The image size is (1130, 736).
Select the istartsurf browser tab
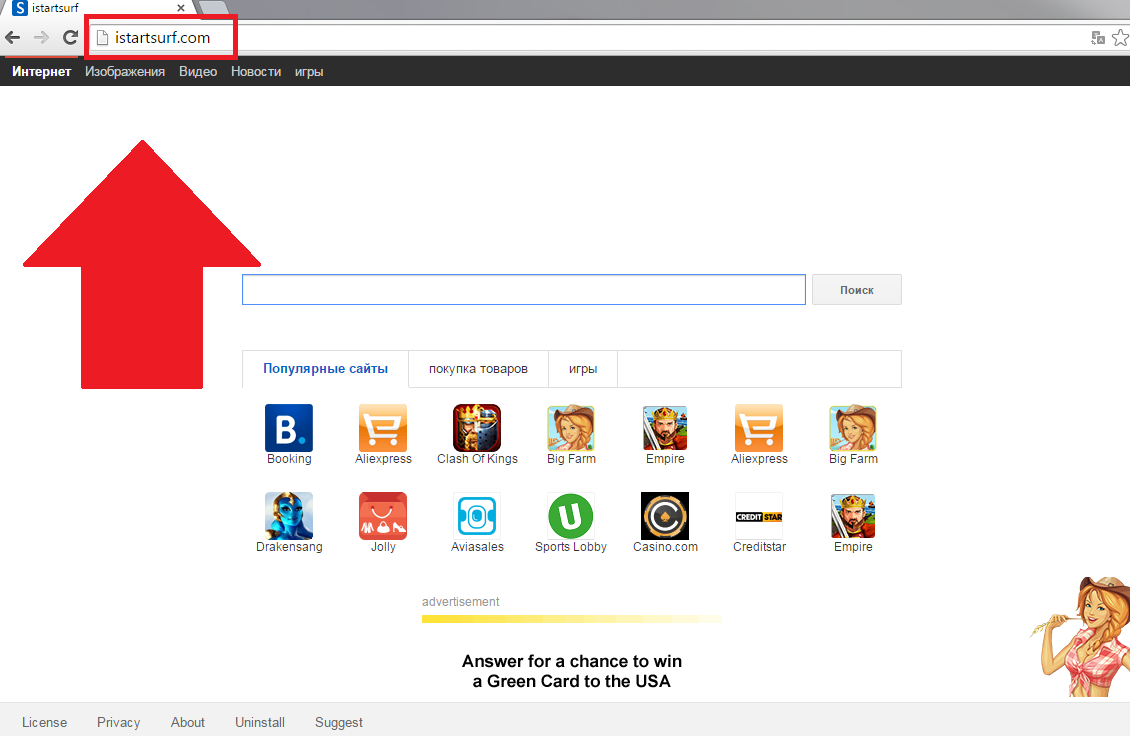(99, 8)
